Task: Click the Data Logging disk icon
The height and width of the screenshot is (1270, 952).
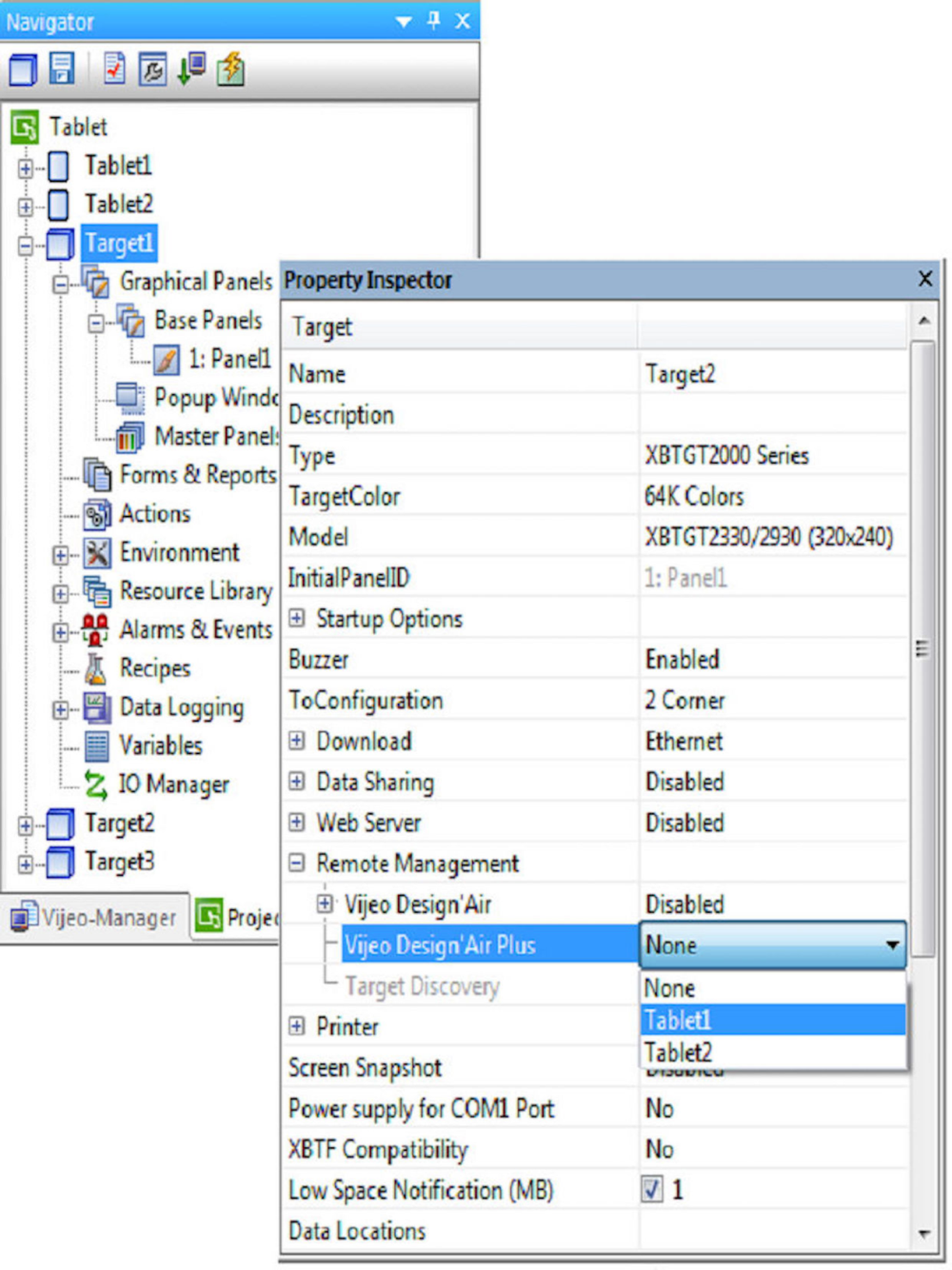Action: (x=96, y=707)
